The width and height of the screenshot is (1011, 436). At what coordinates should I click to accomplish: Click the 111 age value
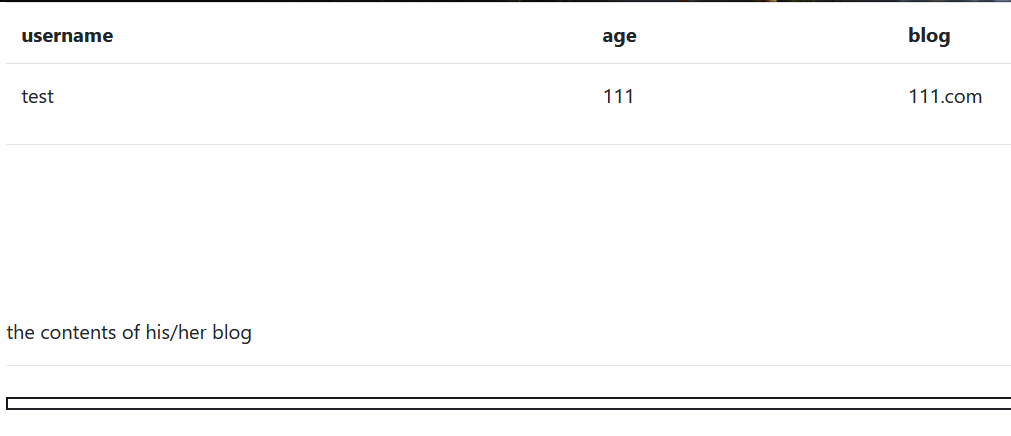[618, 97]
